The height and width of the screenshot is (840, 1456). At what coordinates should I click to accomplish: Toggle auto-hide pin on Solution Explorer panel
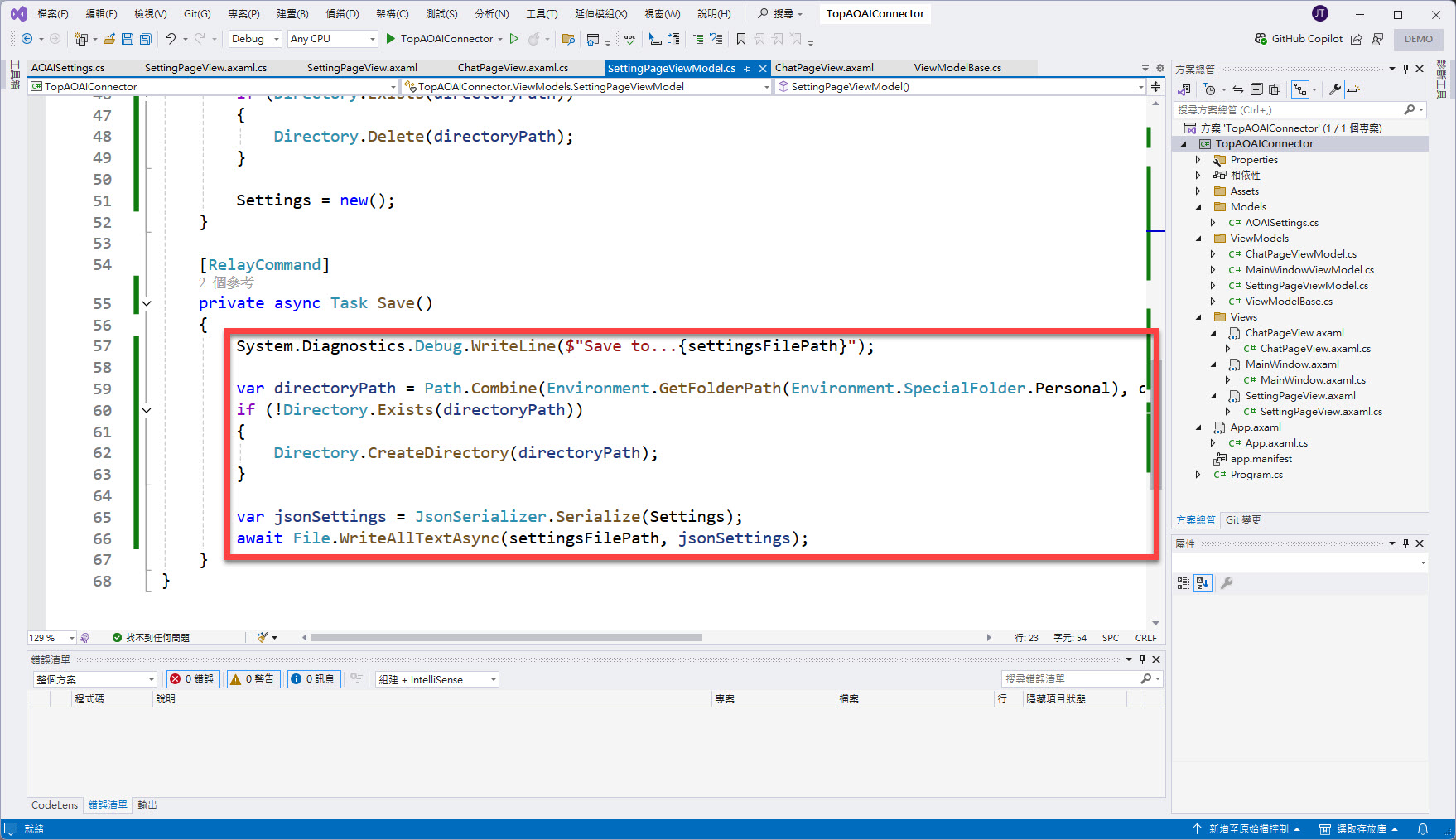click(1405, 69)
